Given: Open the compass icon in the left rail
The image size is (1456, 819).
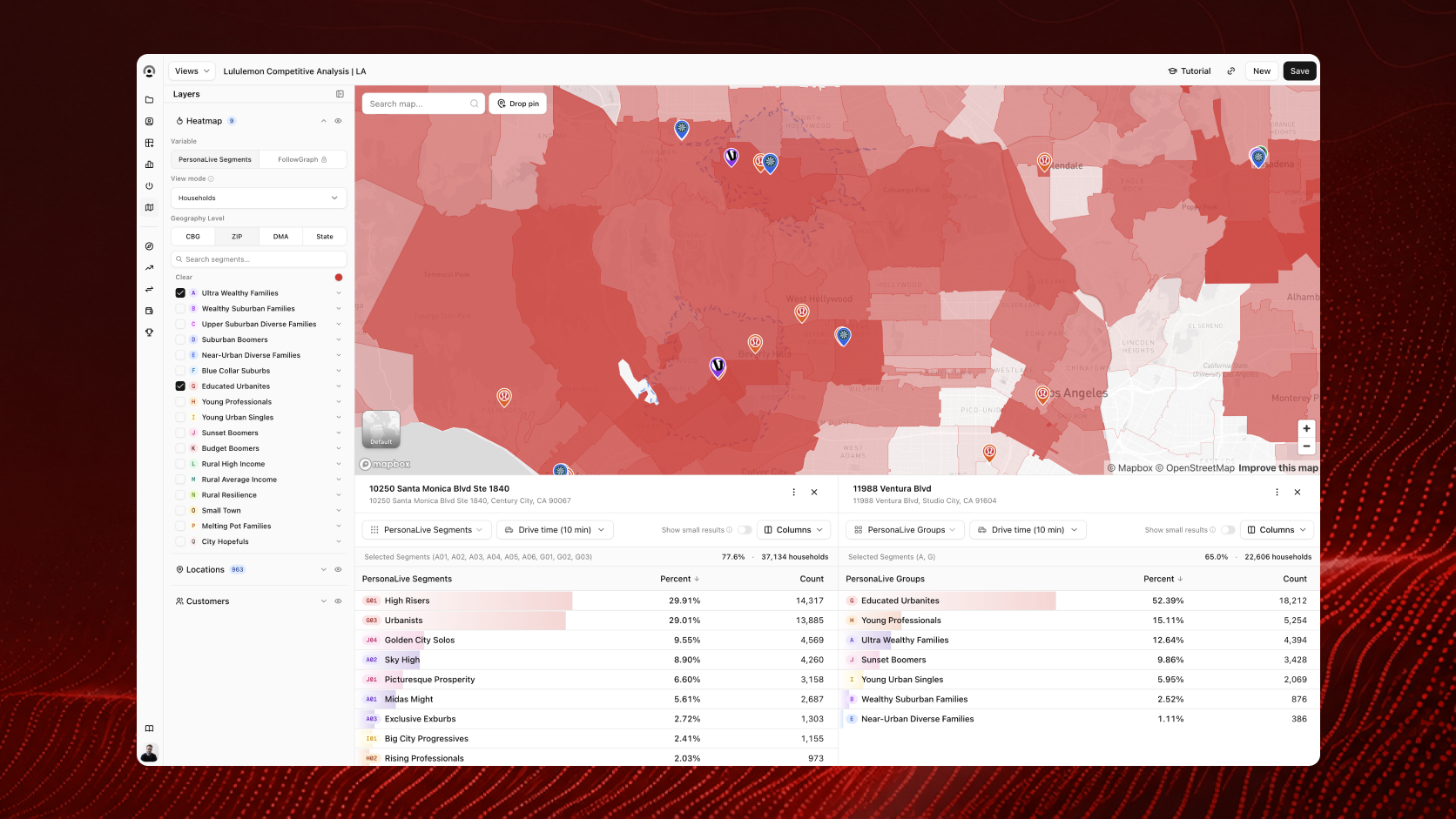Looking at the screenshot, I should 149,246.
